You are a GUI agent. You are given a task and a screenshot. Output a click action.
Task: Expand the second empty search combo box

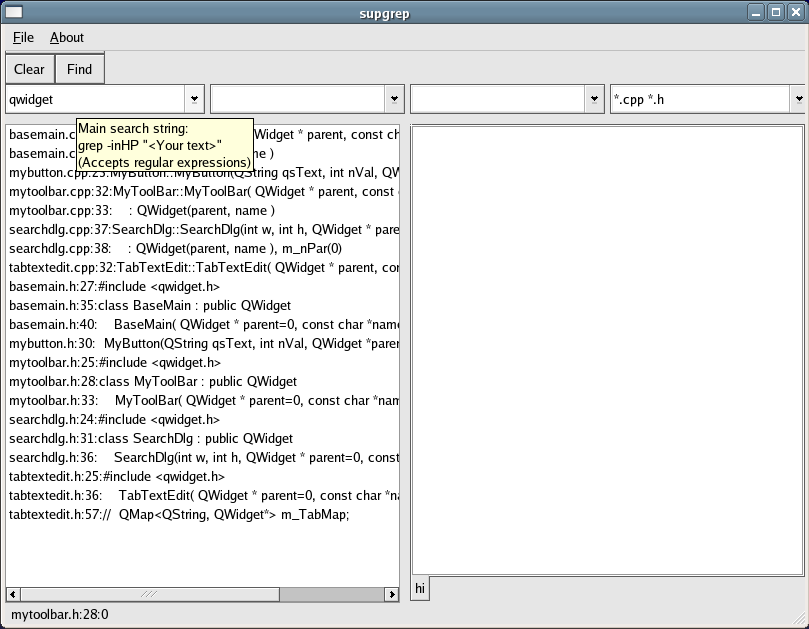(x=394, y=99)
